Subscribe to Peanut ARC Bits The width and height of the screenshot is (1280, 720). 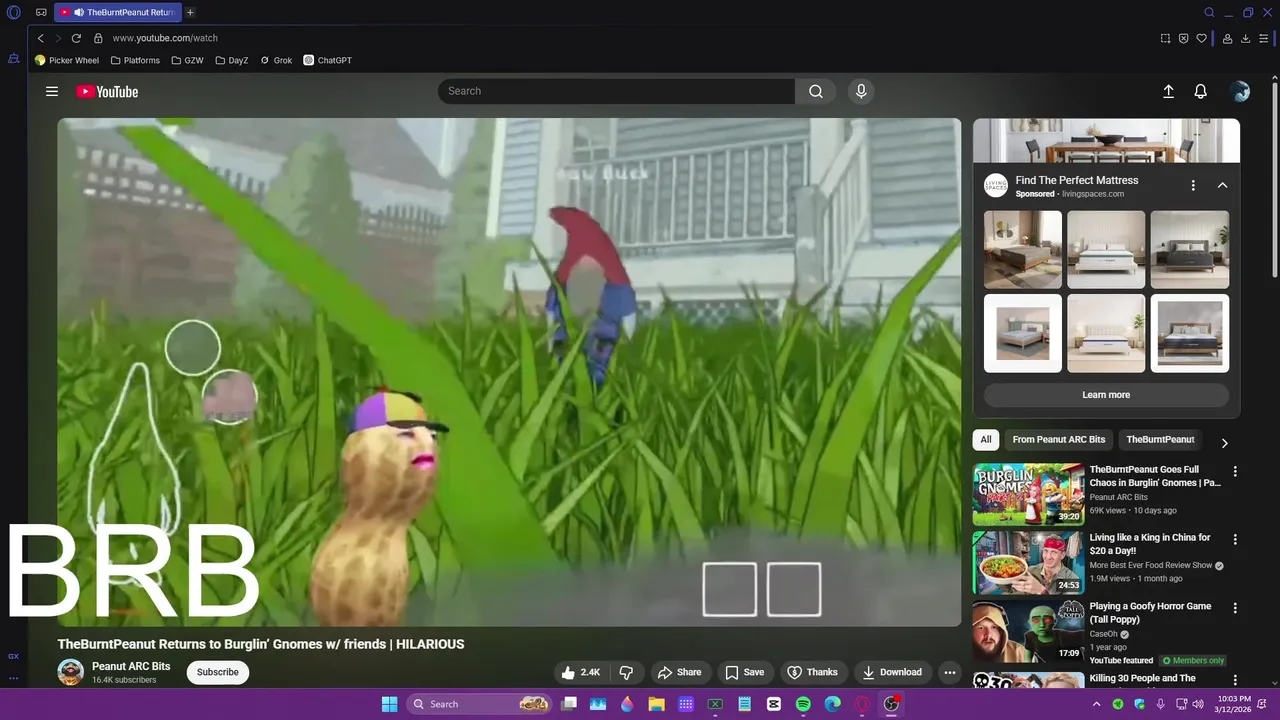pyautogui.click(x=217, y=672)
